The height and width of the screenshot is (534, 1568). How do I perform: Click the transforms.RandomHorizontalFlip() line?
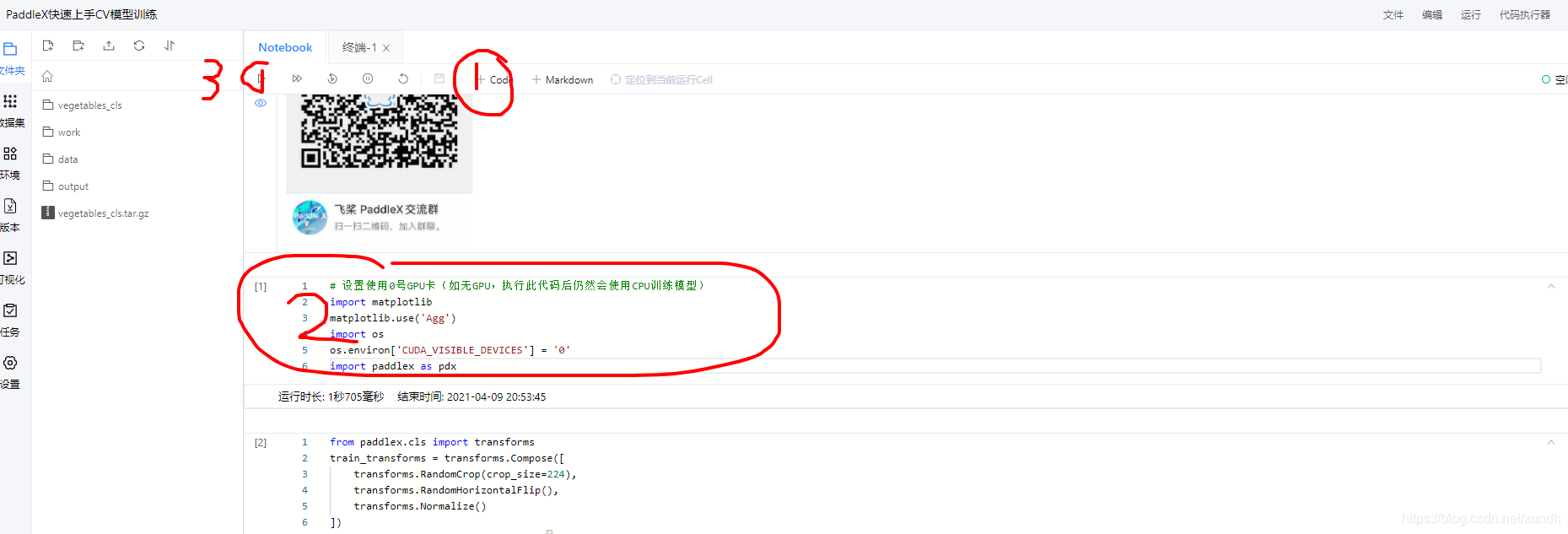point(455,490)
